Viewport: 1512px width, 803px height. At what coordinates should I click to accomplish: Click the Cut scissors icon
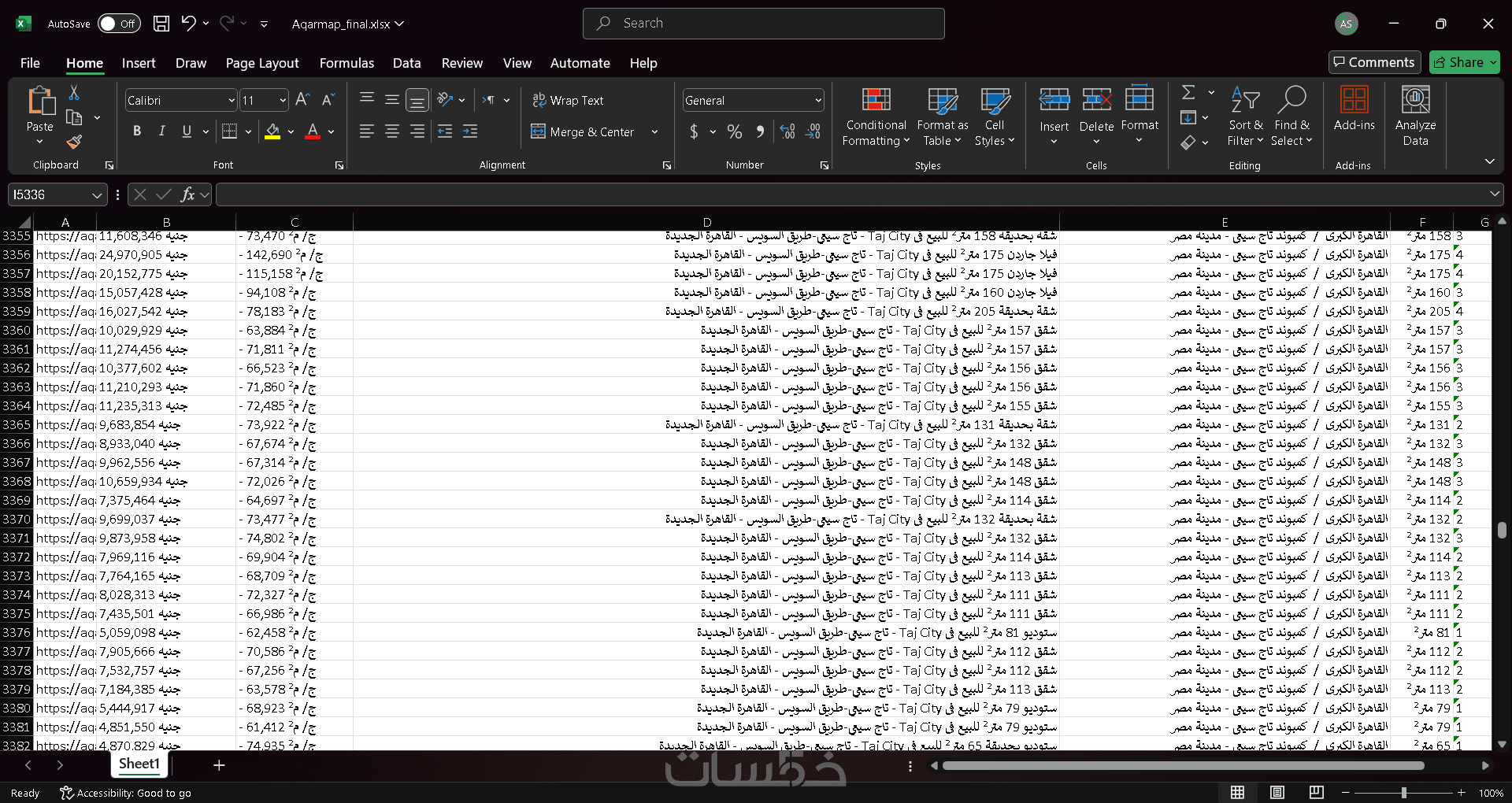pos(74,93)
